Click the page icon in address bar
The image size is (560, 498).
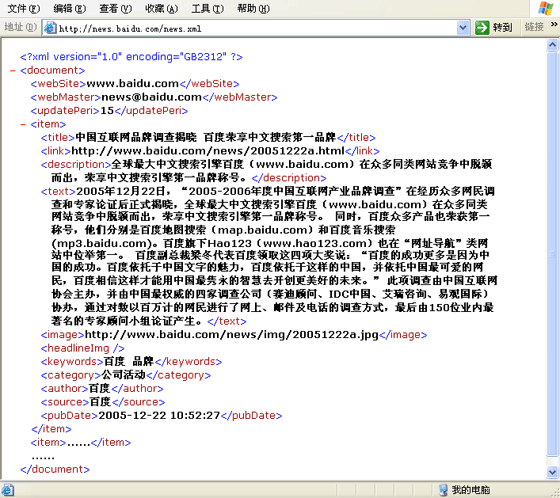tap(50, 28)
